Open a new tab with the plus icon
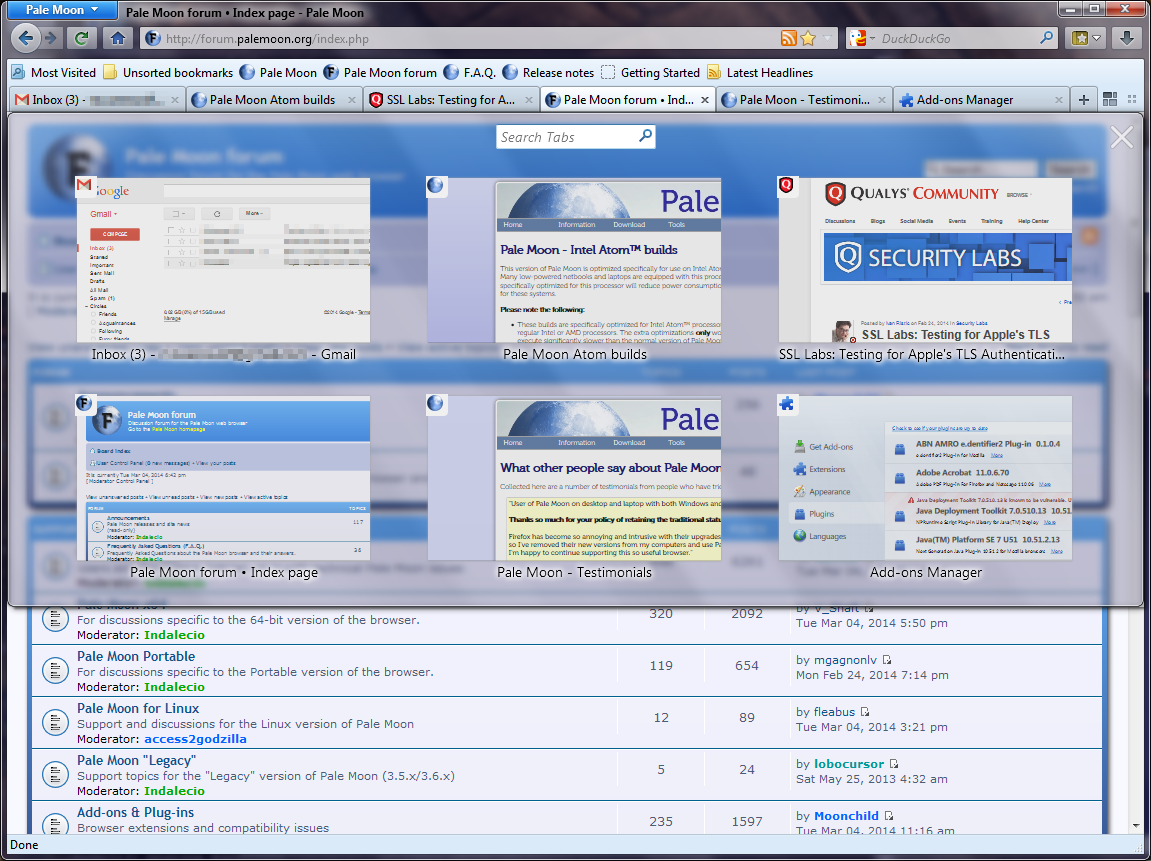The height and width of the screenshot is (861, 1151). click(x=1084, y=99)
